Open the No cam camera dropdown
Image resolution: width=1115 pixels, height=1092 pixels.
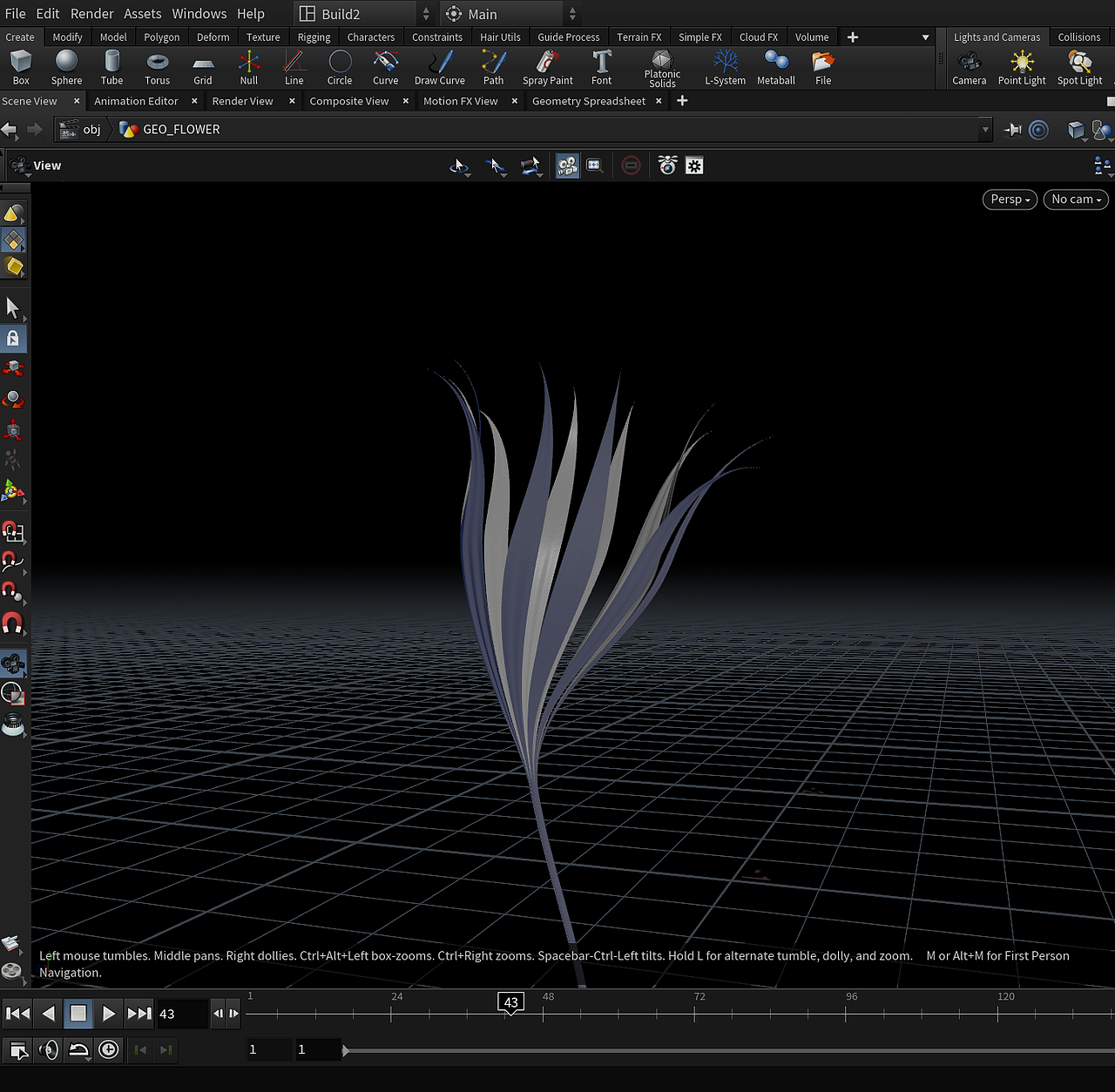point(1077,199)
